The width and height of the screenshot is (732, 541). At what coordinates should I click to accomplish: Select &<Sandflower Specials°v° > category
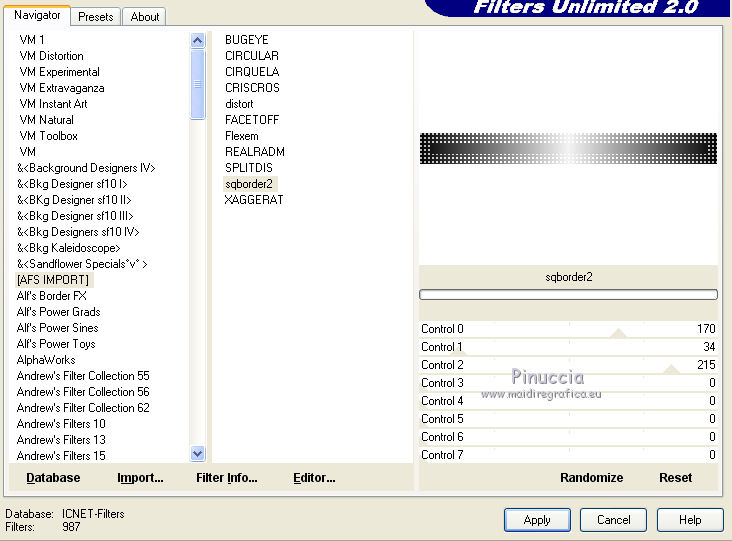(x=82, y=264)
